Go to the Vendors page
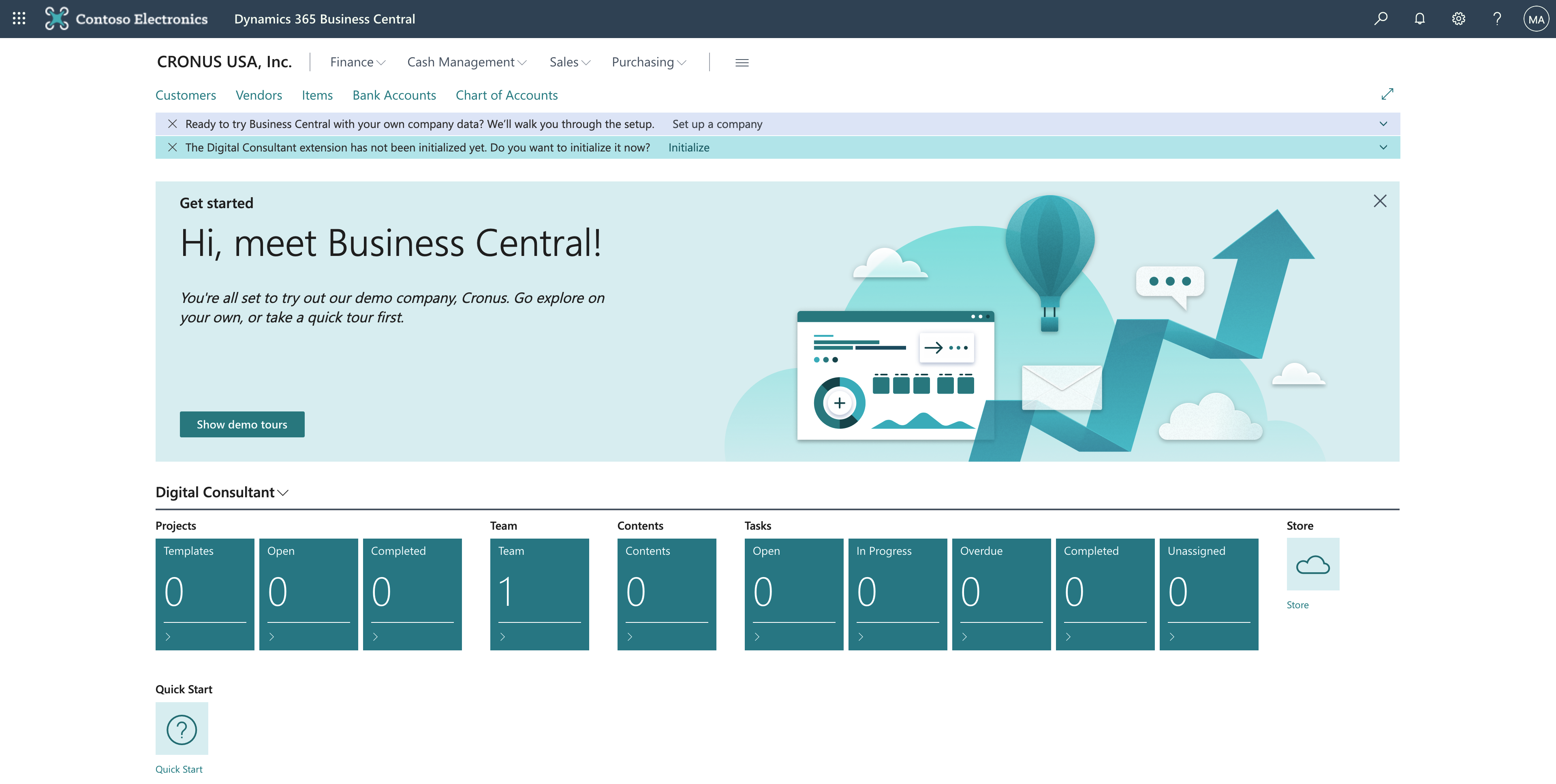The image size is (1556, 784). (259, 95)
